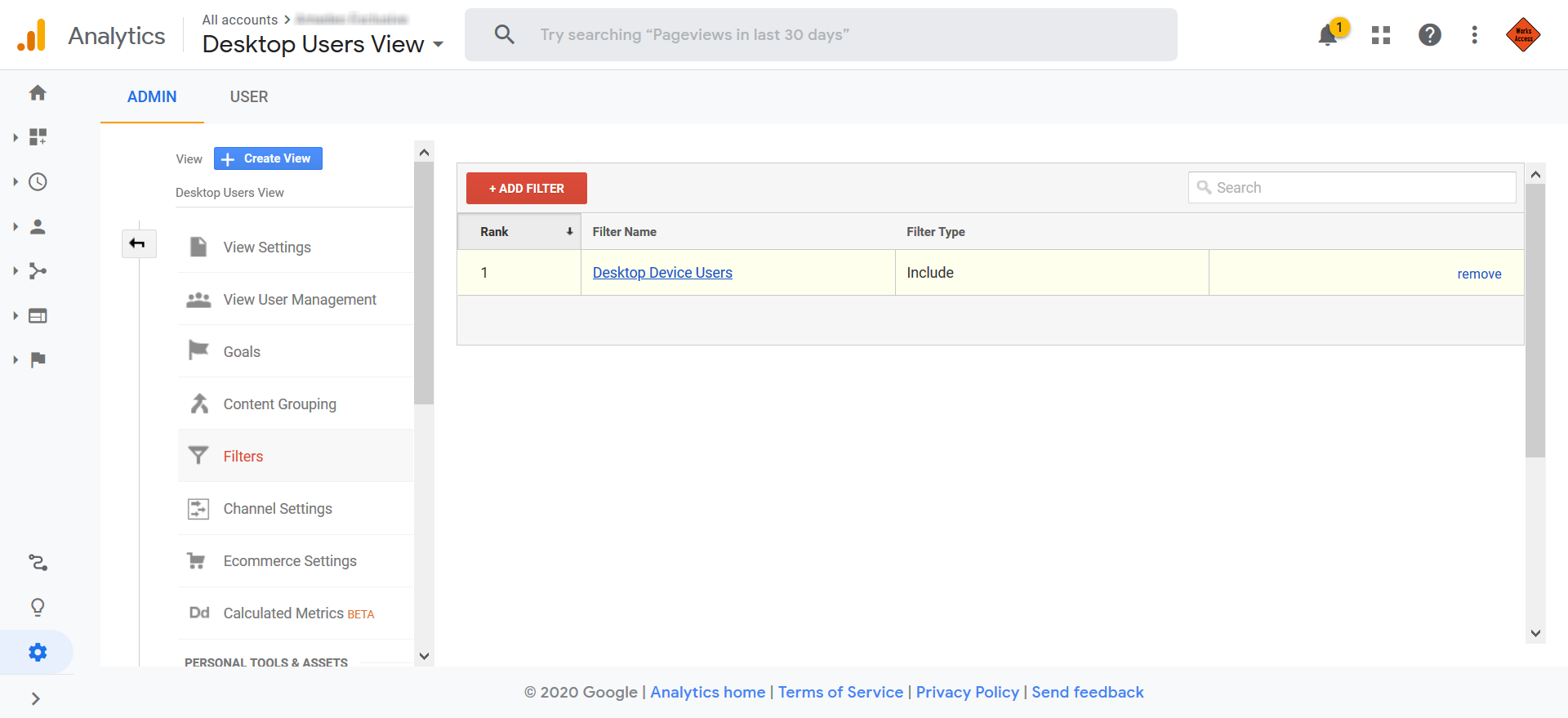
Task: Click view column scrollbar up arrow
Action: pyautogui.click(x=424, y=152)
